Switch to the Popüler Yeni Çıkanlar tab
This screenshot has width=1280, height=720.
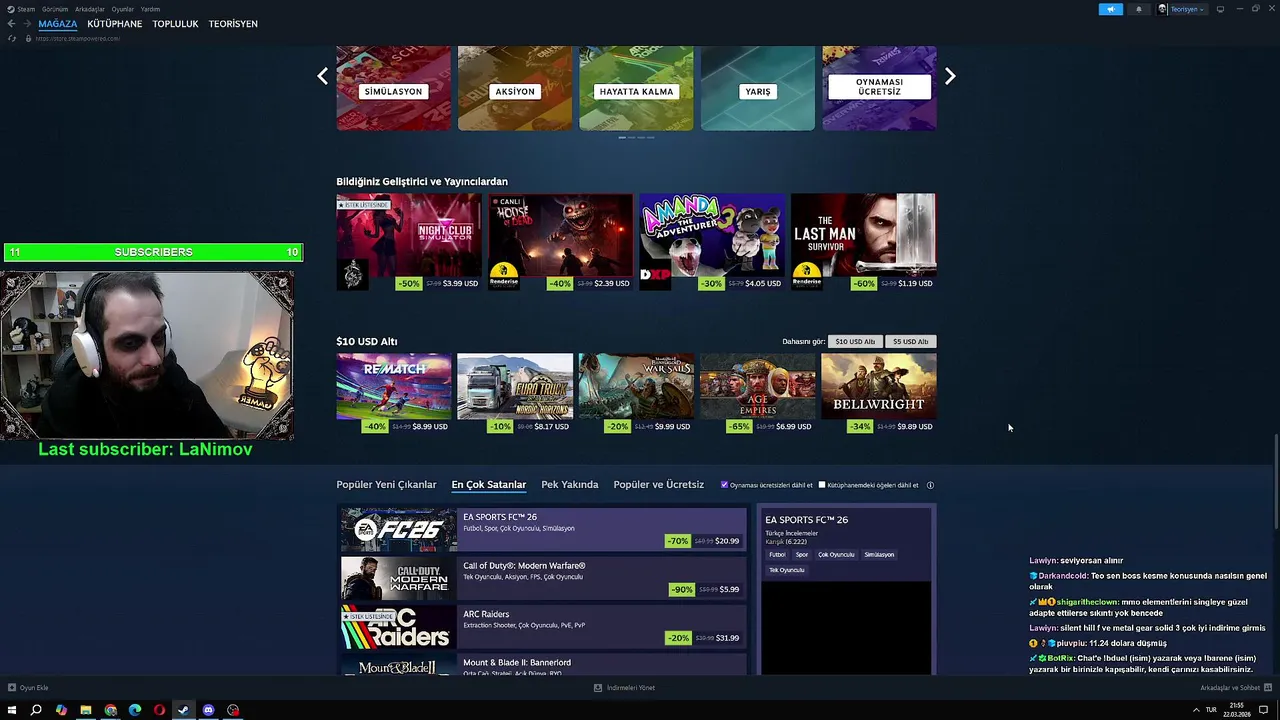click(x=386, y=485)
